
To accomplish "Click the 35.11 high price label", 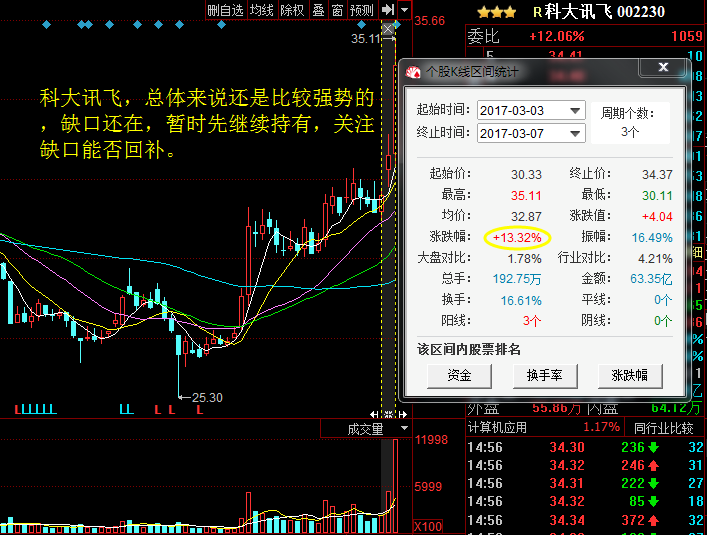I will pyautogui.click(x=366, y=39).
